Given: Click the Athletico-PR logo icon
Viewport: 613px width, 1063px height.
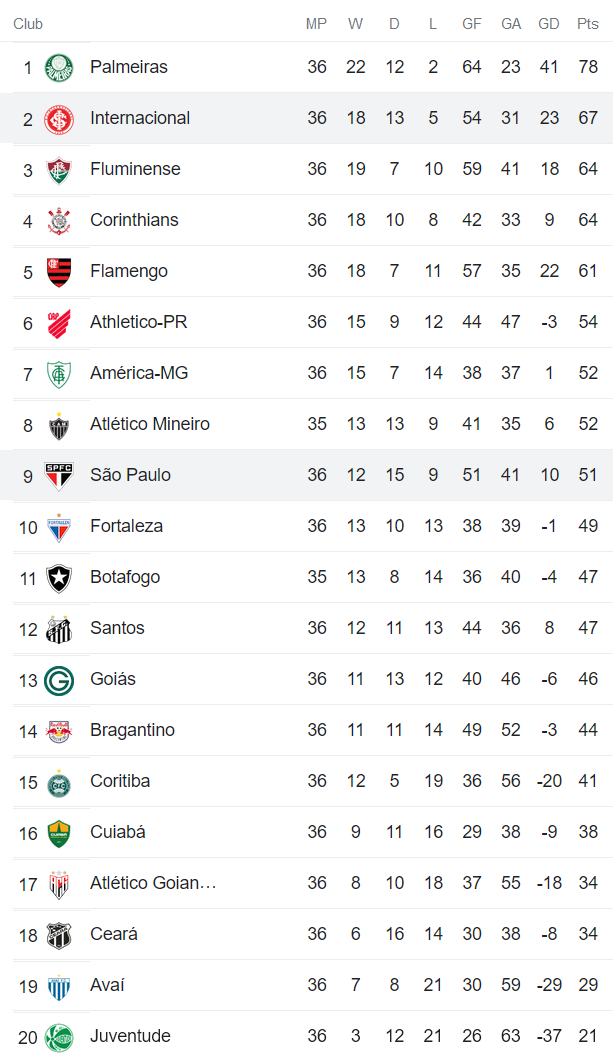Looking at the screenshot, I should [x=59, y=323].
